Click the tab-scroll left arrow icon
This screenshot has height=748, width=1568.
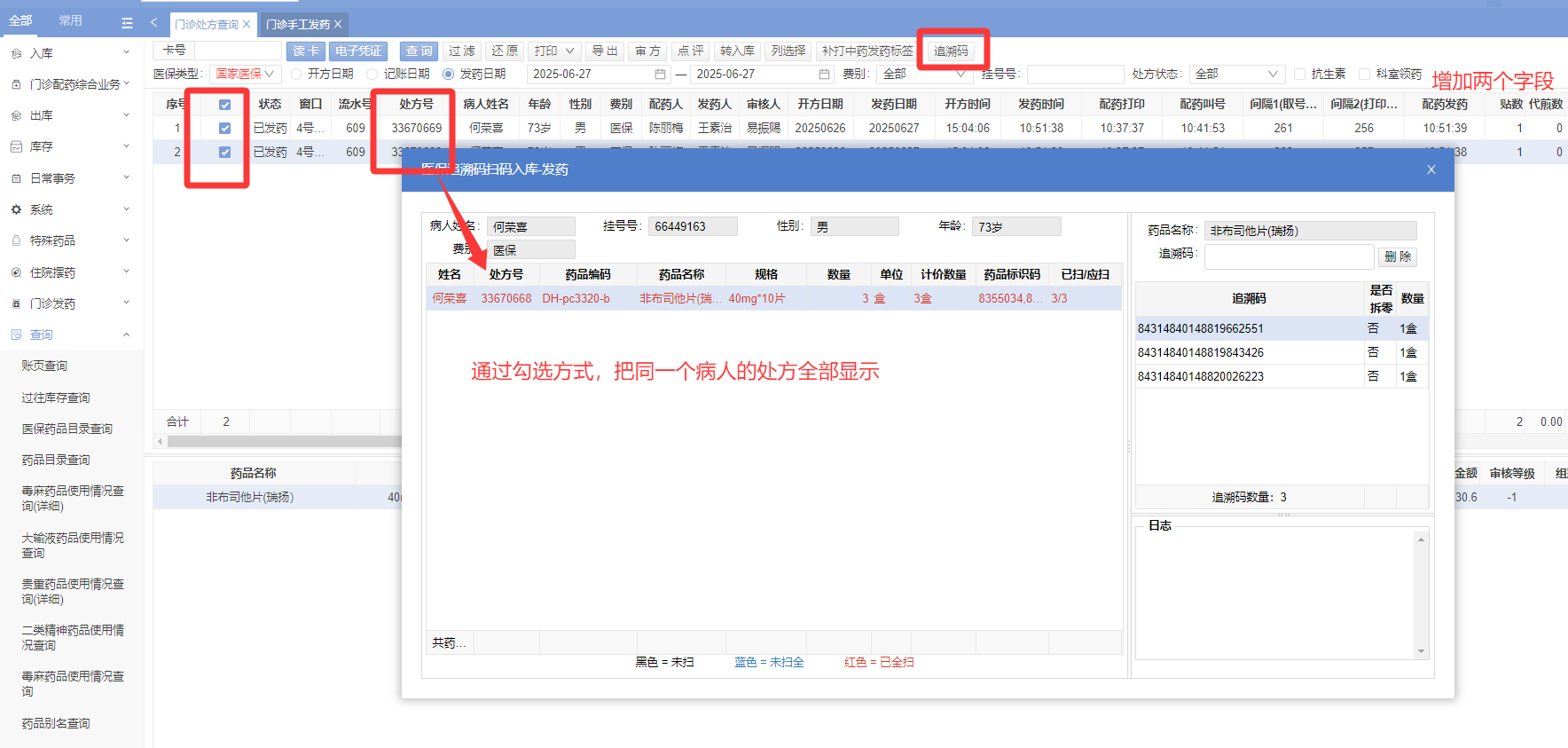click(153, 22)
